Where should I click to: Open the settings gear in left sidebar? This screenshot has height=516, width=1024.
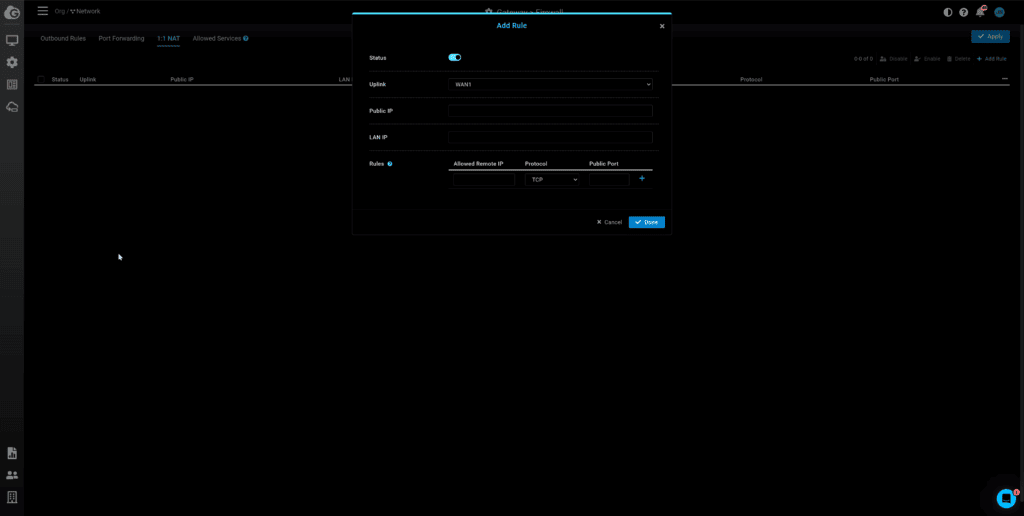tap(12, 63)
